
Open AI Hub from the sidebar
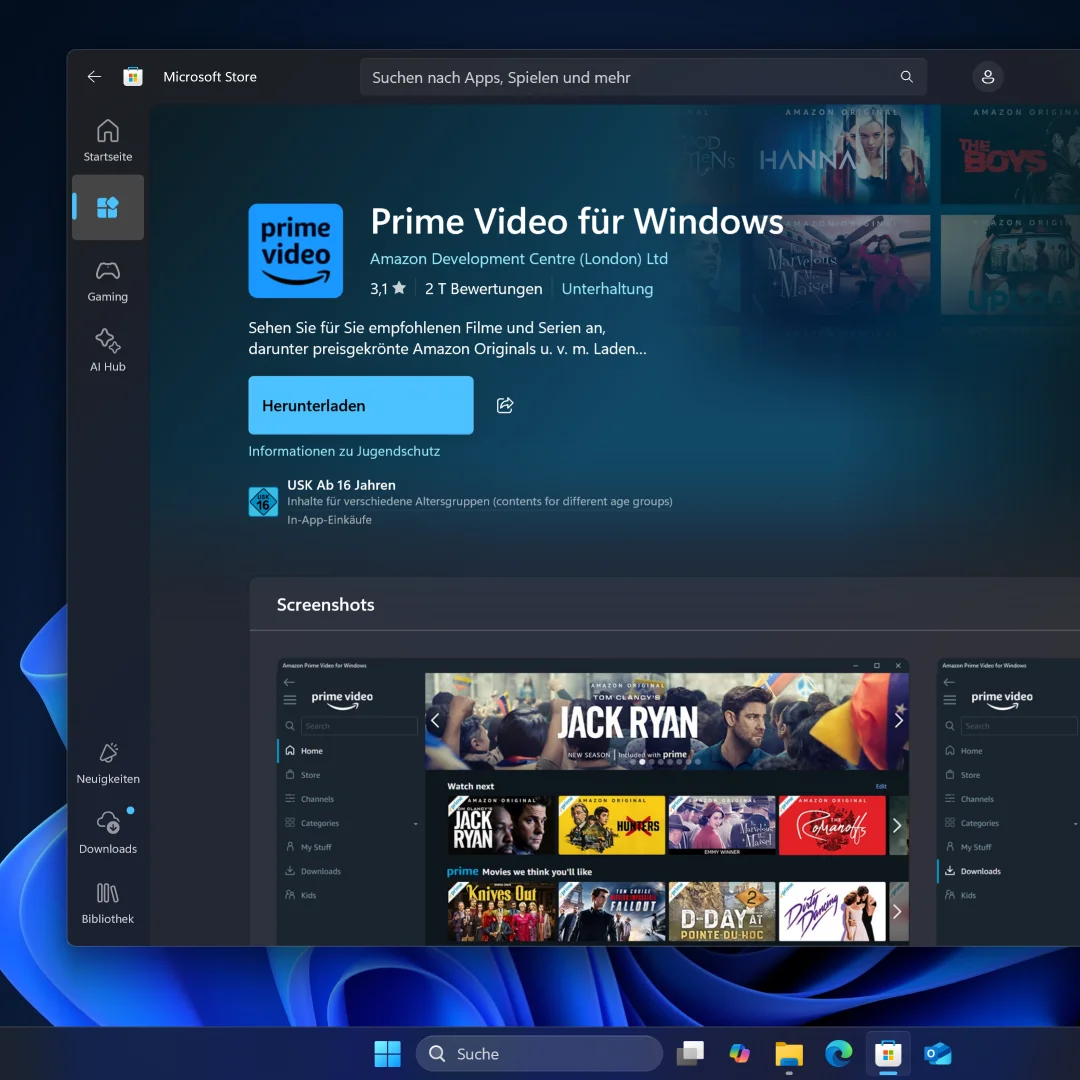(108, 350)
